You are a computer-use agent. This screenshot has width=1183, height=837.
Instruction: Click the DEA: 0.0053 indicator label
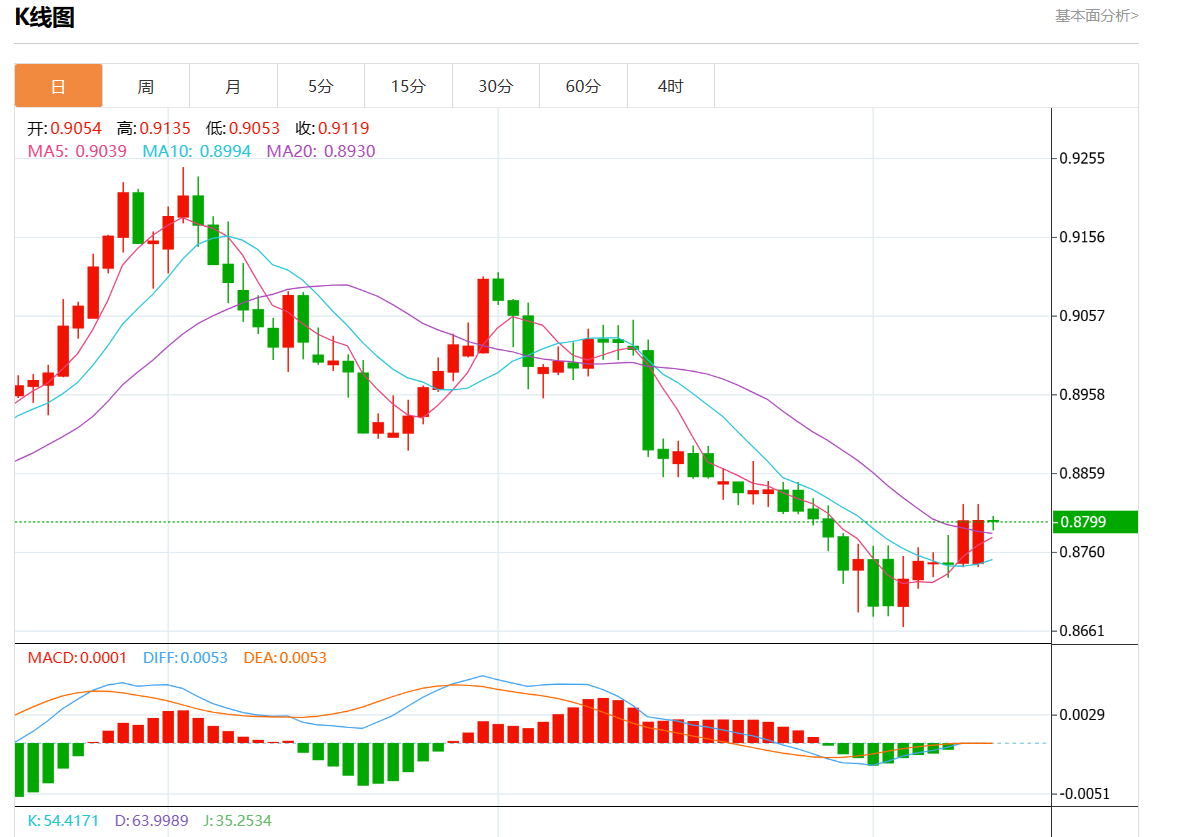(285, 657)
